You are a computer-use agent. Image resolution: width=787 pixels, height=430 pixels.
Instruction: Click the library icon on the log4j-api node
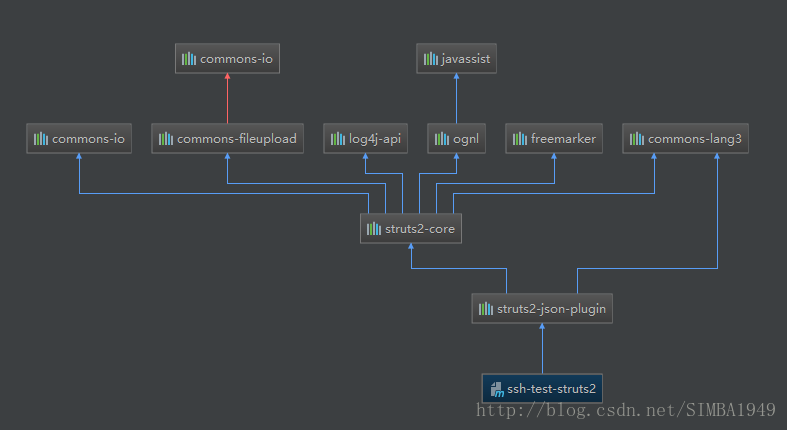[338, 138]
